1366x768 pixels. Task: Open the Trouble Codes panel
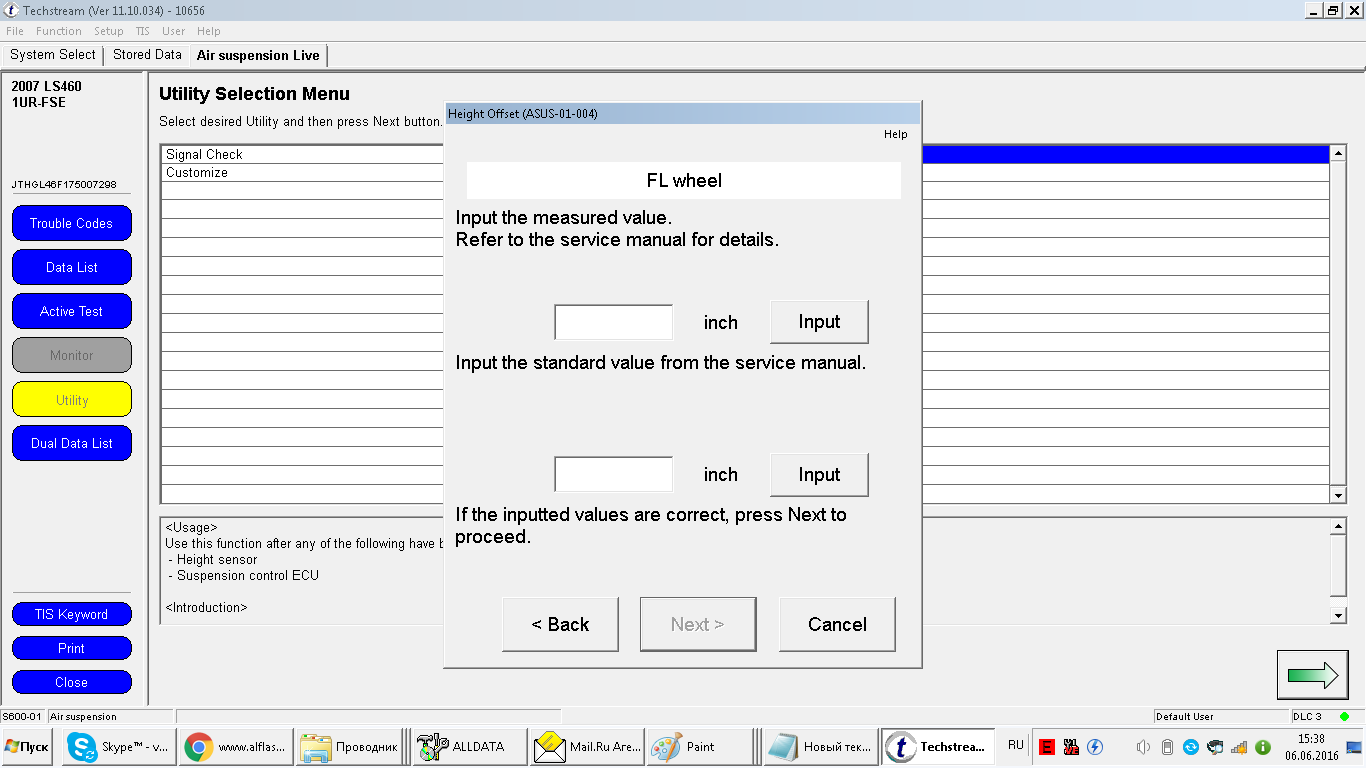tap(72, 224)
